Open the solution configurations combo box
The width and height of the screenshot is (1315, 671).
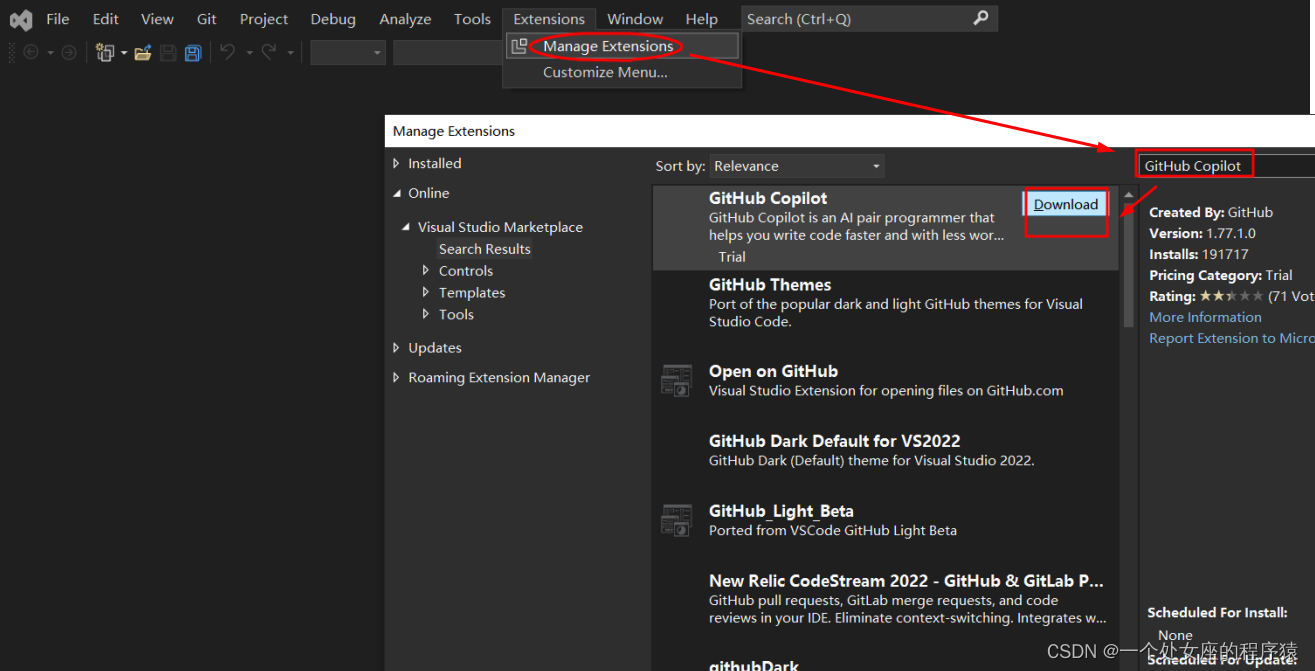pos(348,53)
